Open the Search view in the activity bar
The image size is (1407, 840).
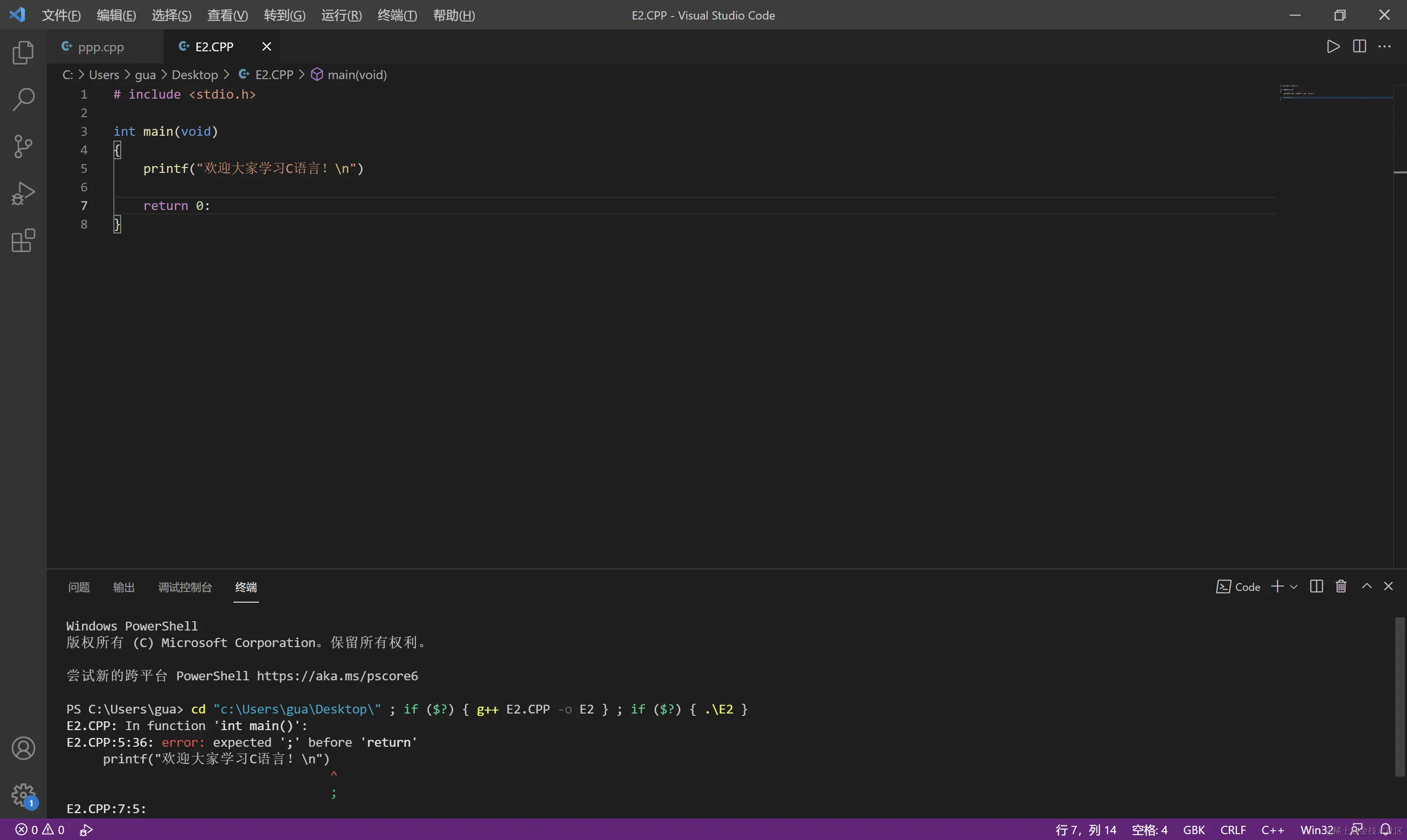coord(23,100)
